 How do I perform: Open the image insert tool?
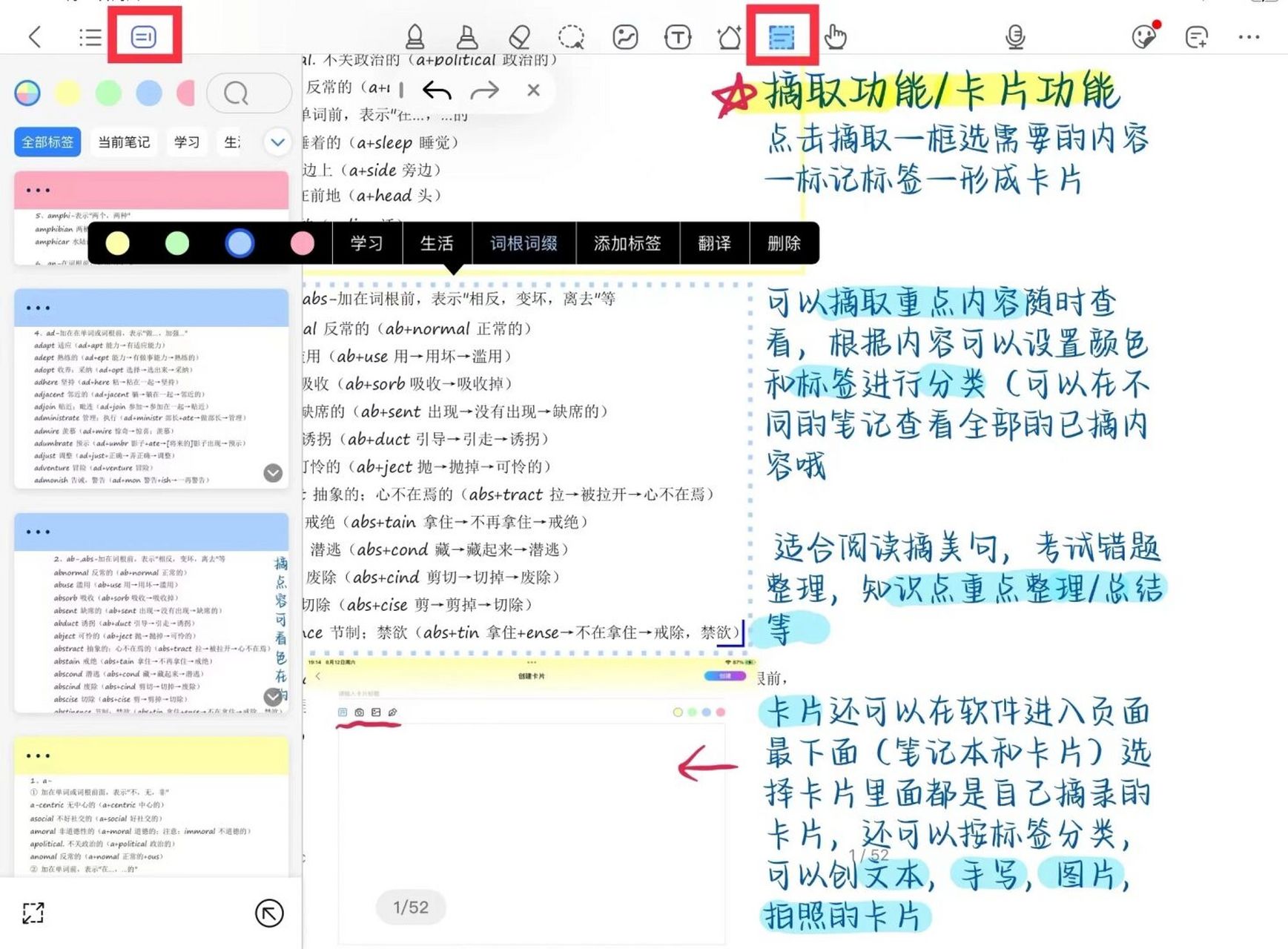(x=625, y=36)
